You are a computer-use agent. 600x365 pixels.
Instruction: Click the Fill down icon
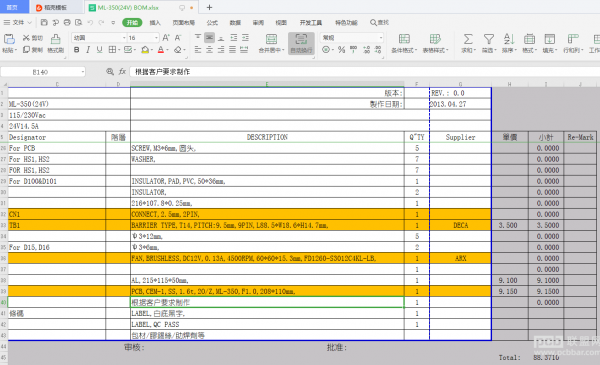549,39
